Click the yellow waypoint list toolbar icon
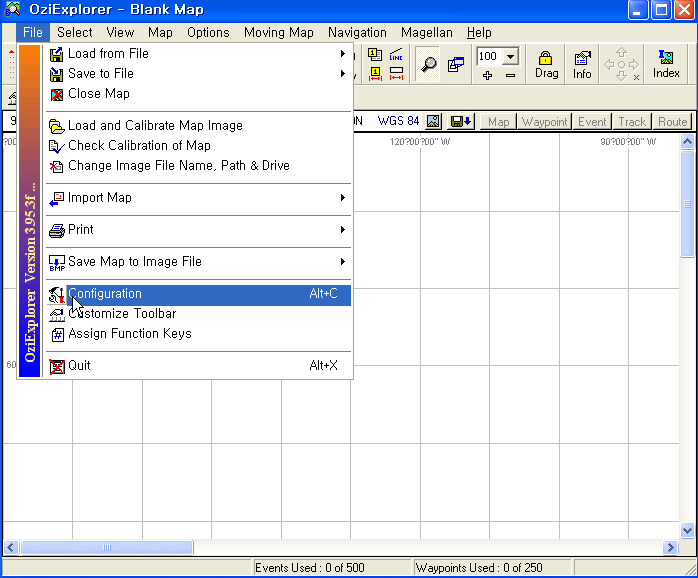The width and height of the screenshot is (698, 578). pyautogui.click(x=375, y=55)
